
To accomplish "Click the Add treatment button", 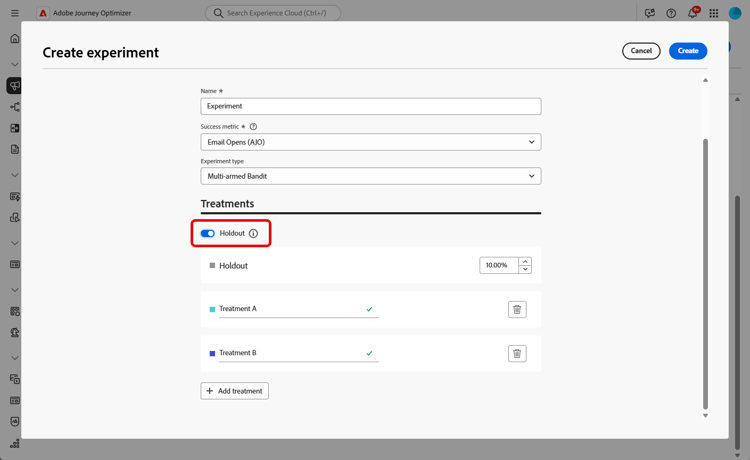I will coord(235,391).
